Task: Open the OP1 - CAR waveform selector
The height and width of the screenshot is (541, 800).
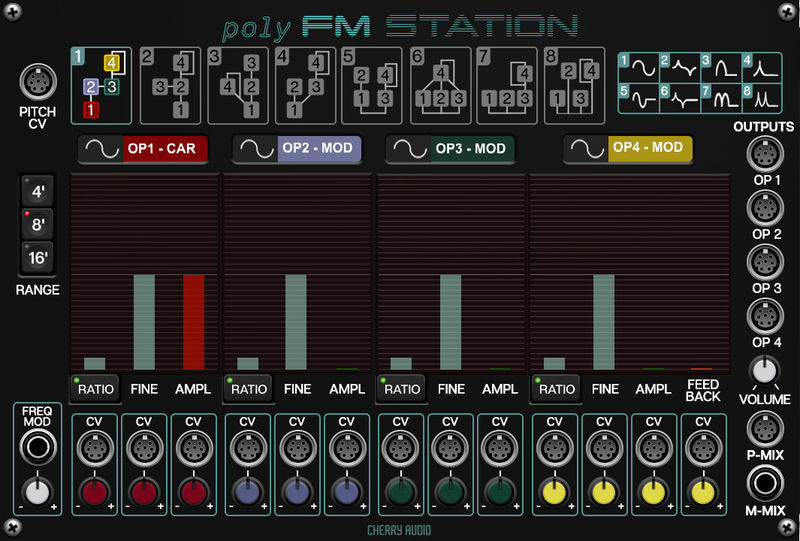Action: click(144, 149)
